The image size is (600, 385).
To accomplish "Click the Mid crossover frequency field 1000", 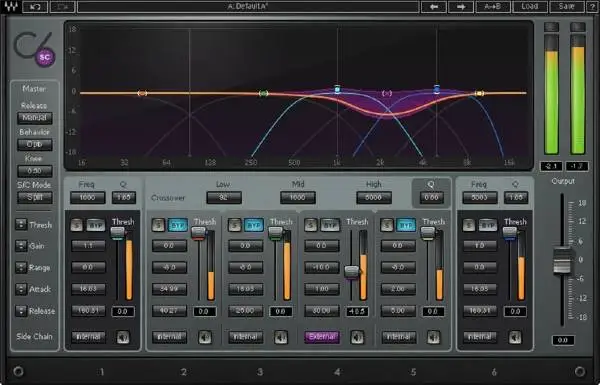I will tap(298, 197).
